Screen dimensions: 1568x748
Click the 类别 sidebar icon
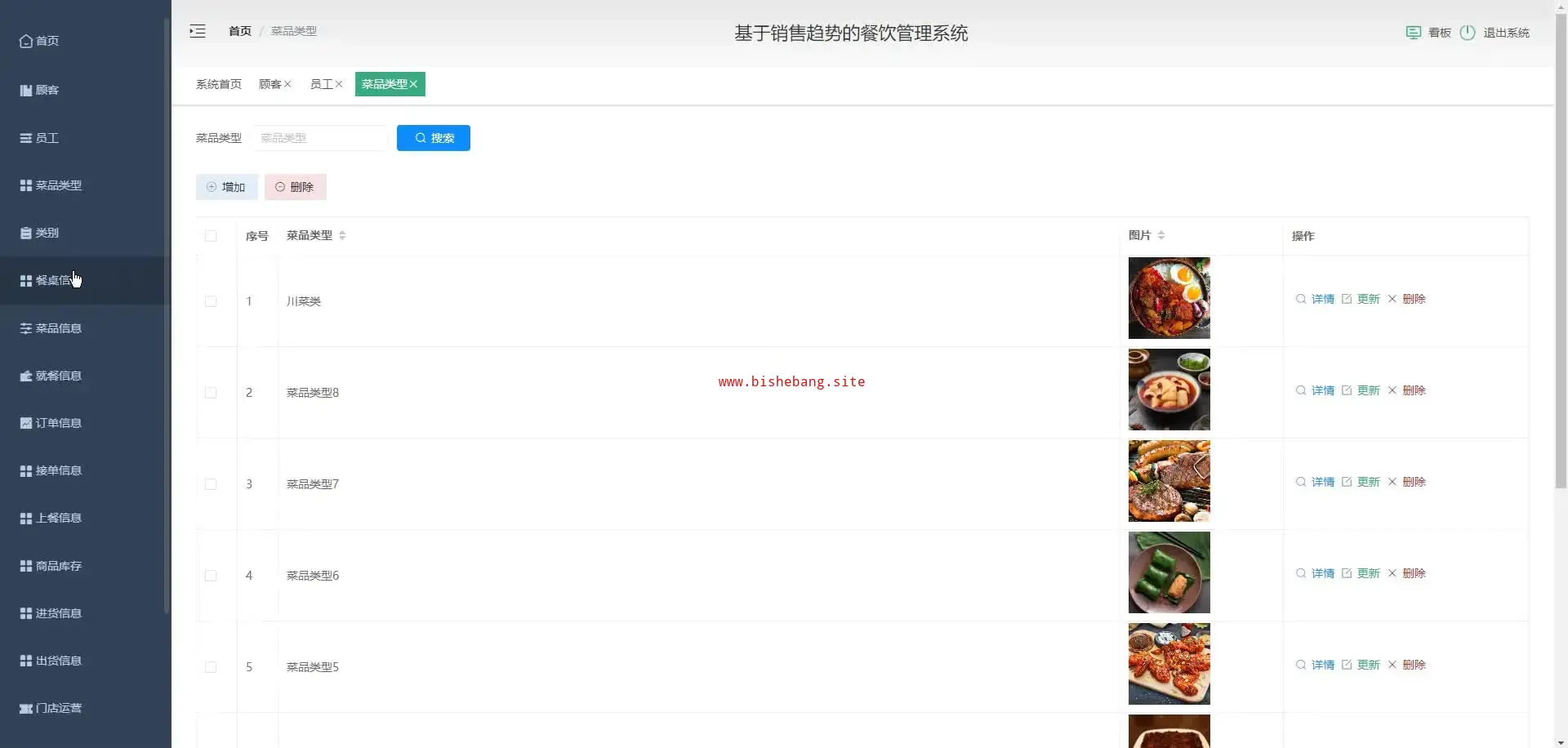tap(26, 233)
